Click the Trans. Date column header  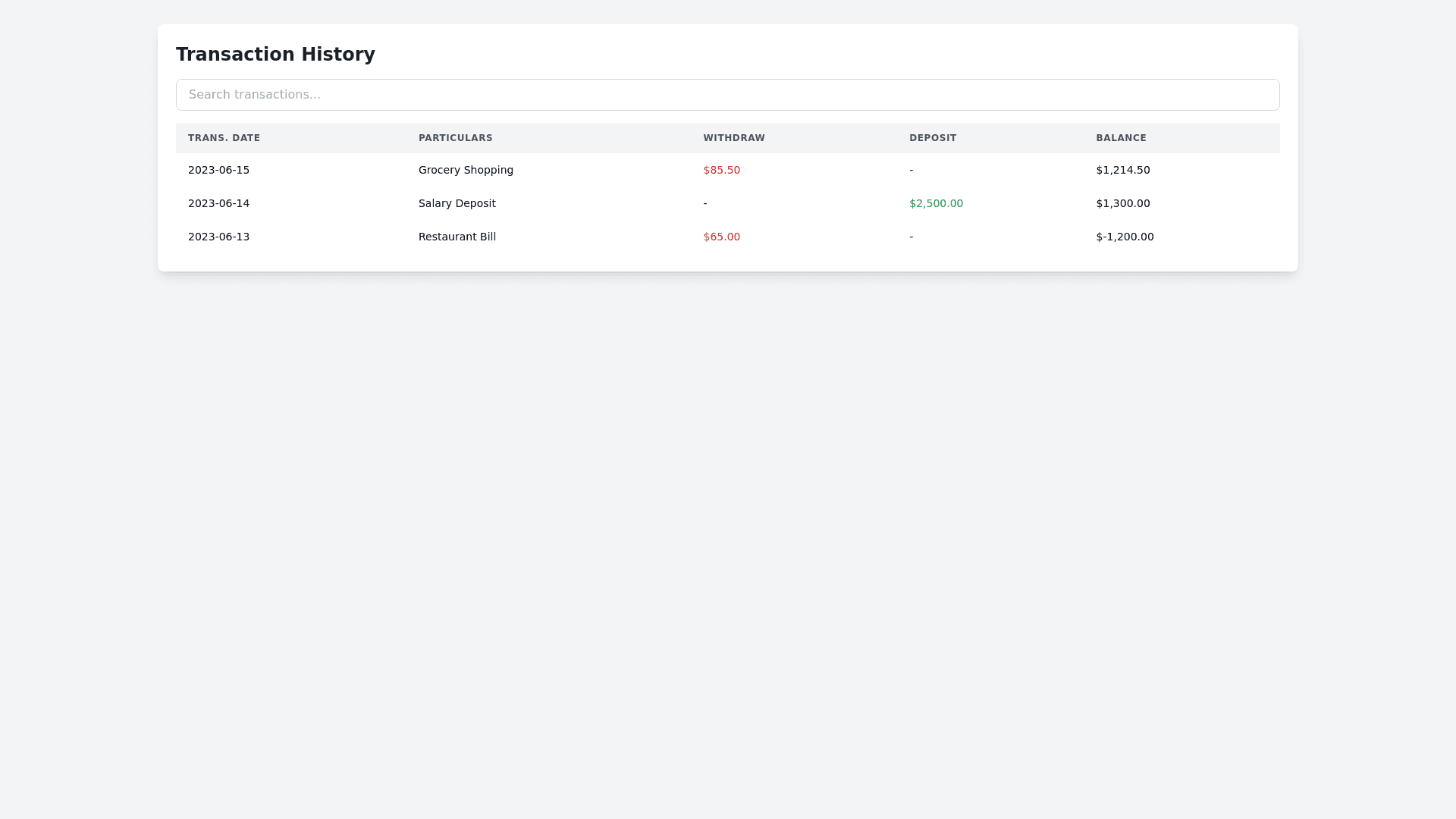click(224, 138)
